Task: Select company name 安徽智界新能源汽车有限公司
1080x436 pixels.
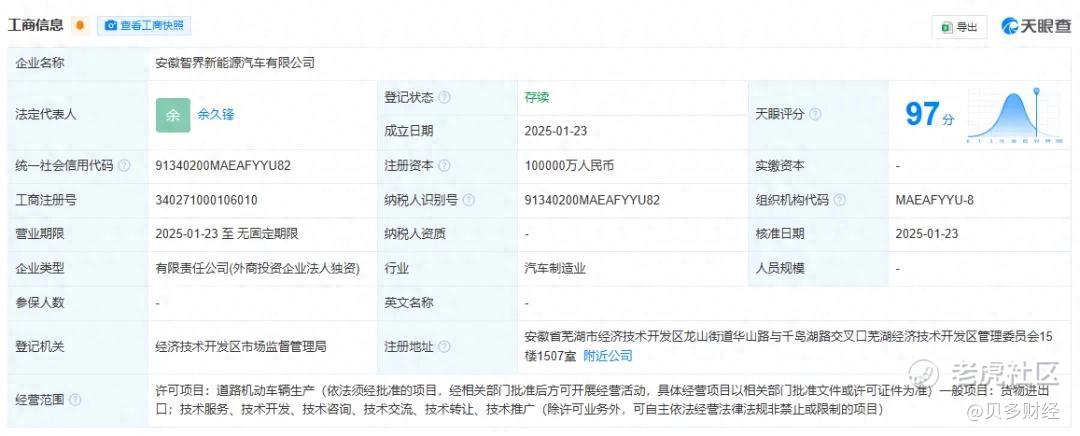Action: point(235,63)
